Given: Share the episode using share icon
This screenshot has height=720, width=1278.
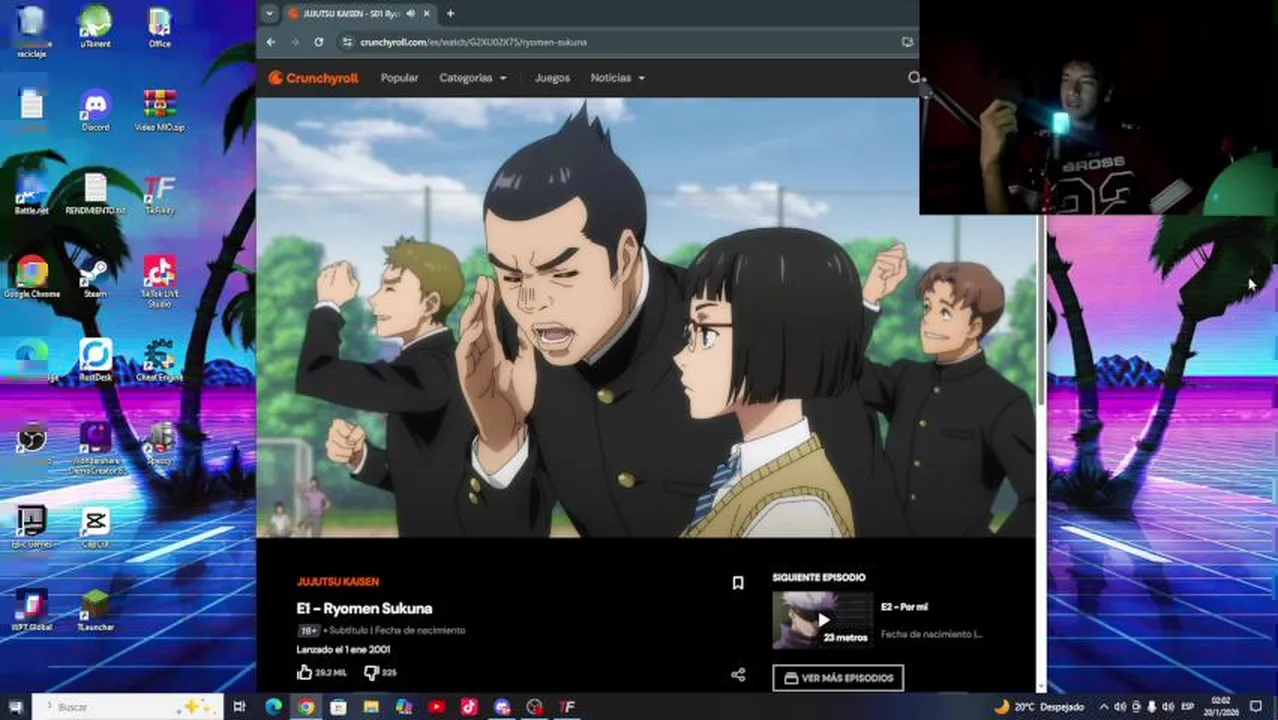Looking at the screenshot, I should (x=738, y=675).
